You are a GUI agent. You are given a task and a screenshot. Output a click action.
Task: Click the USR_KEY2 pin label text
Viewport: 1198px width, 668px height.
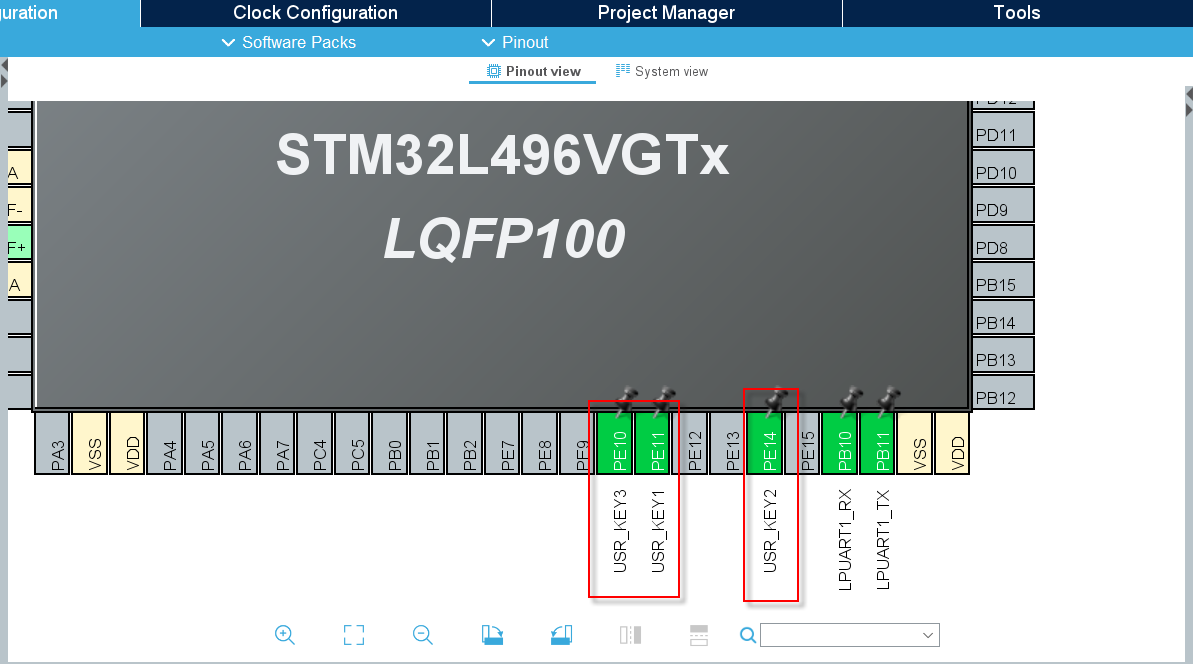[770, 531]
